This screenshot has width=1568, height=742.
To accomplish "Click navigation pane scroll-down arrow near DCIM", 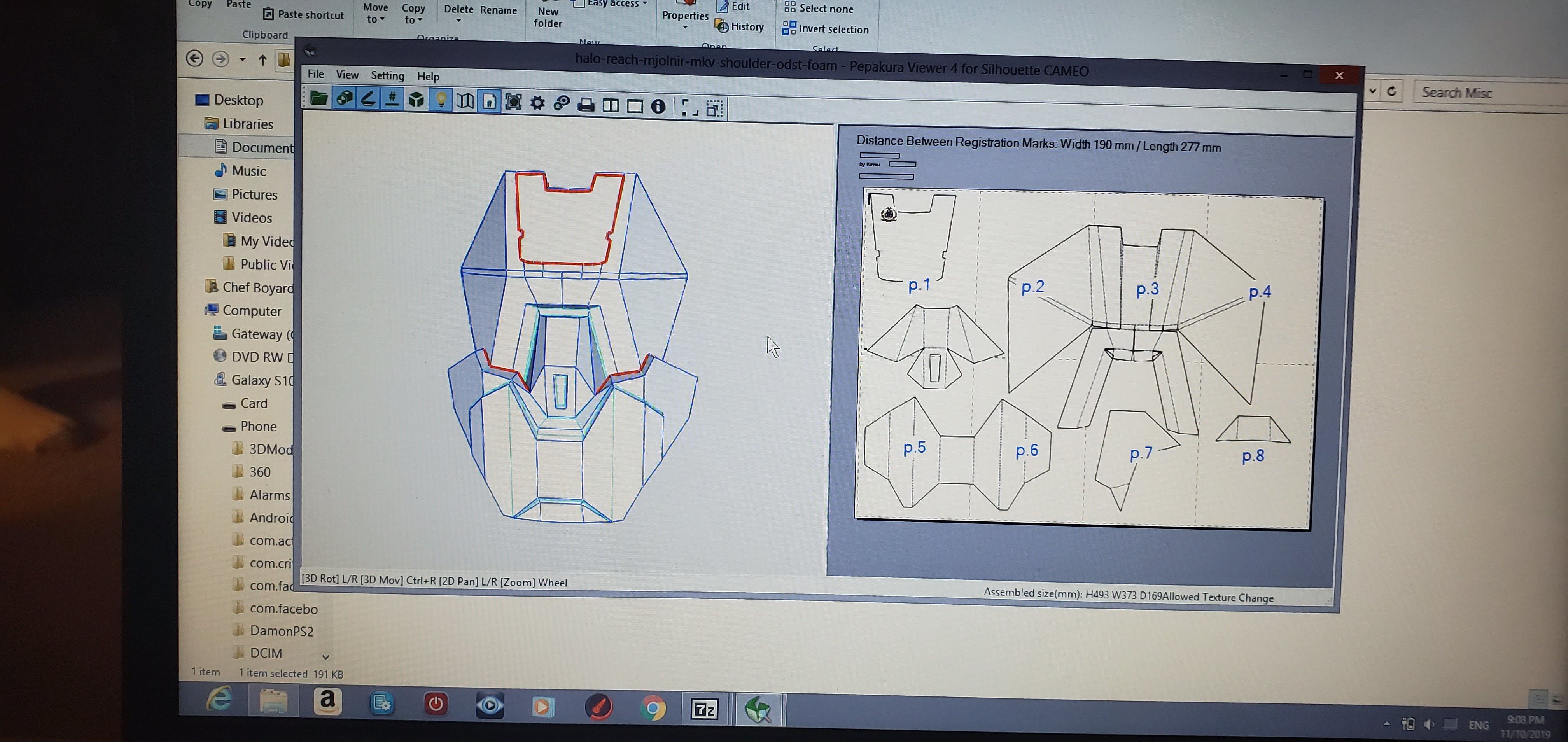I will [325, 657].
